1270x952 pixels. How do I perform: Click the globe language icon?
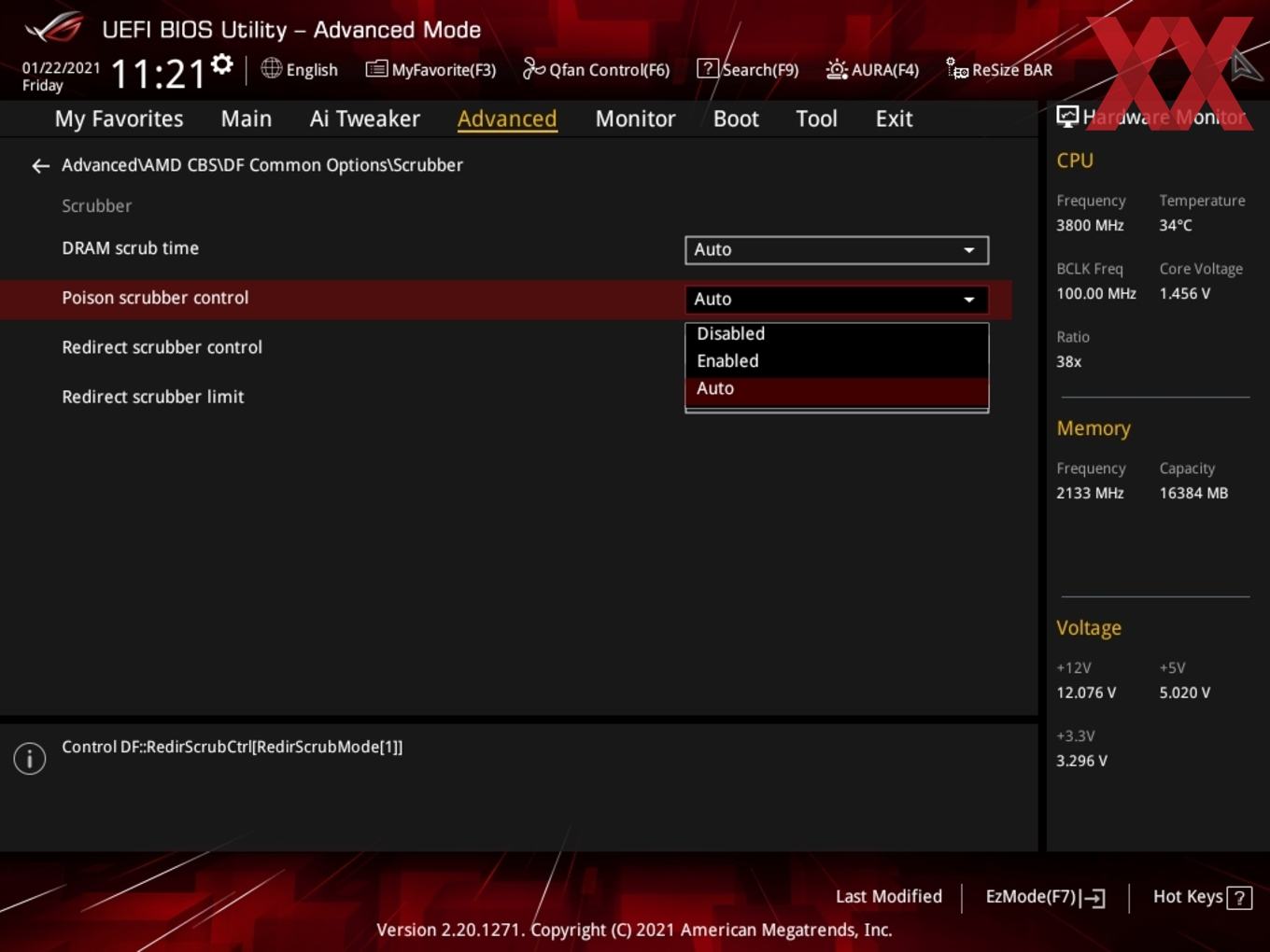[271, 68]
